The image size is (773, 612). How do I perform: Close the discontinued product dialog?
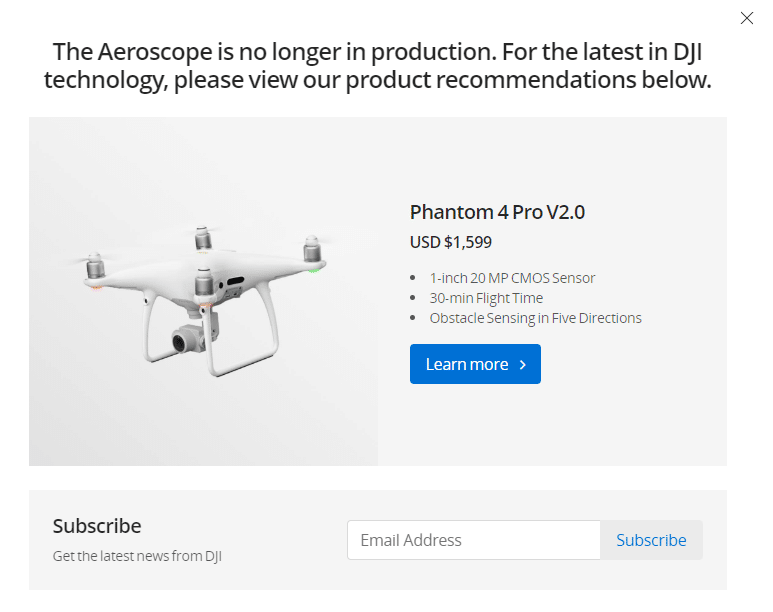point(746,18)
